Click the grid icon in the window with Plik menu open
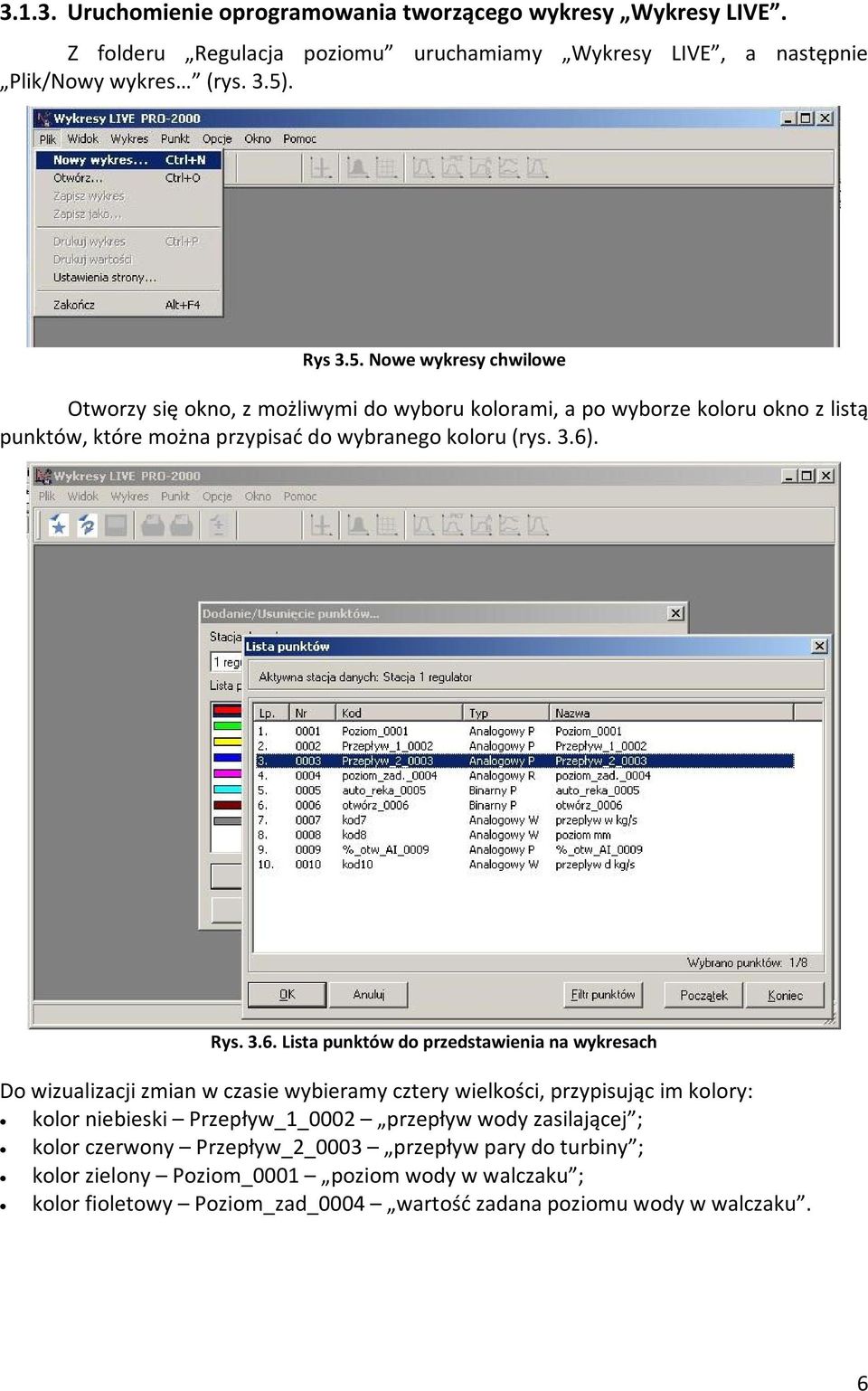 387,167
